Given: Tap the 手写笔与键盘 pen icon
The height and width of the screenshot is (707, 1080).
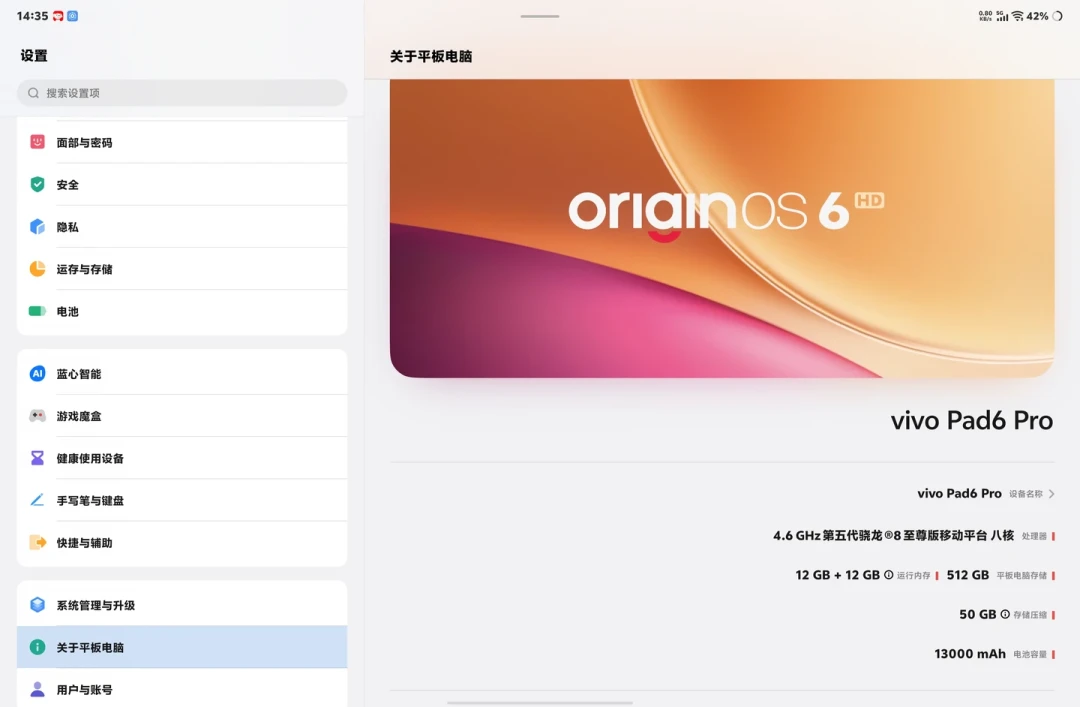Looking at the screenshot, I should click(37, 500).
